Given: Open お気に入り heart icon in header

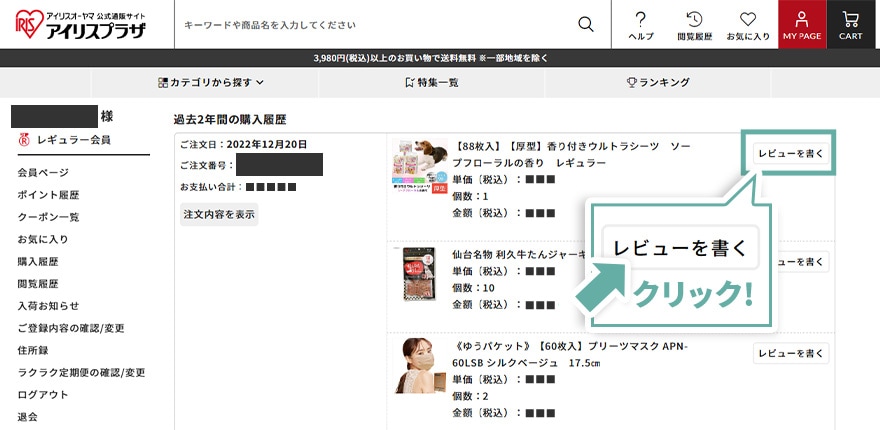Looking at the screenshot, I should point(748,25).
